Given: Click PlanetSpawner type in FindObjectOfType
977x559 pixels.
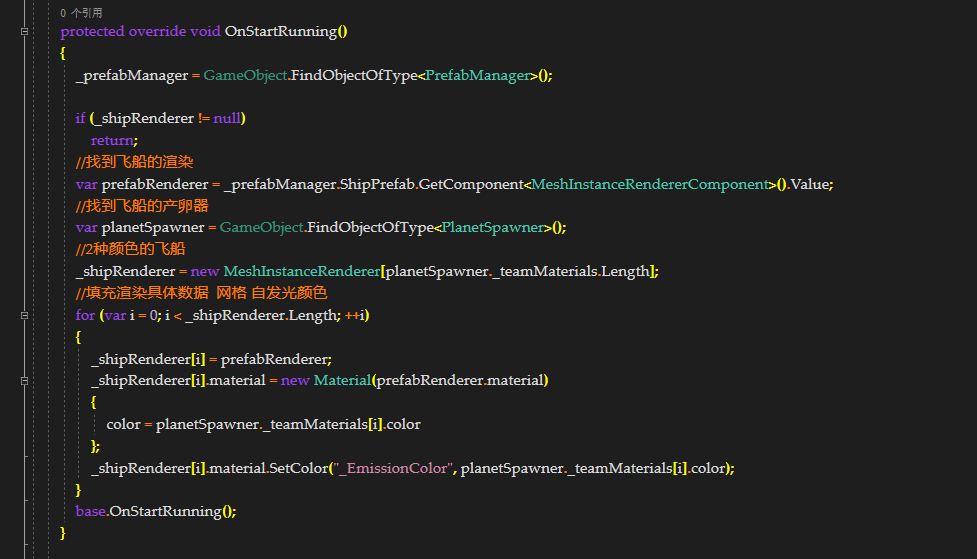Looking at the screenshot, I should pos(493,227).
